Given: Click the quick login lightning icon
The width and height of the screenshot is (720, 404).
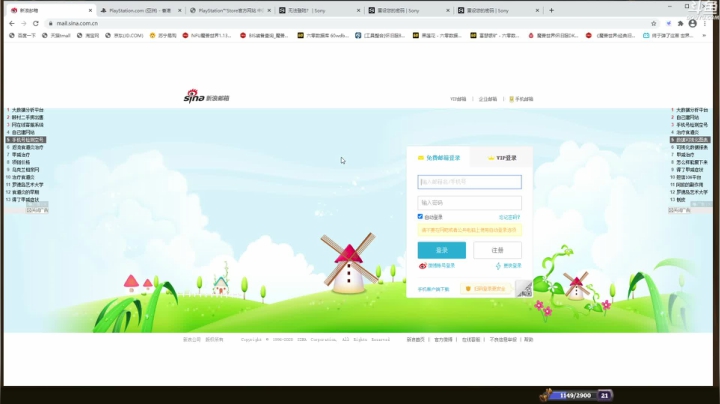Looking at the screenshot, I should tap(498, 266).
